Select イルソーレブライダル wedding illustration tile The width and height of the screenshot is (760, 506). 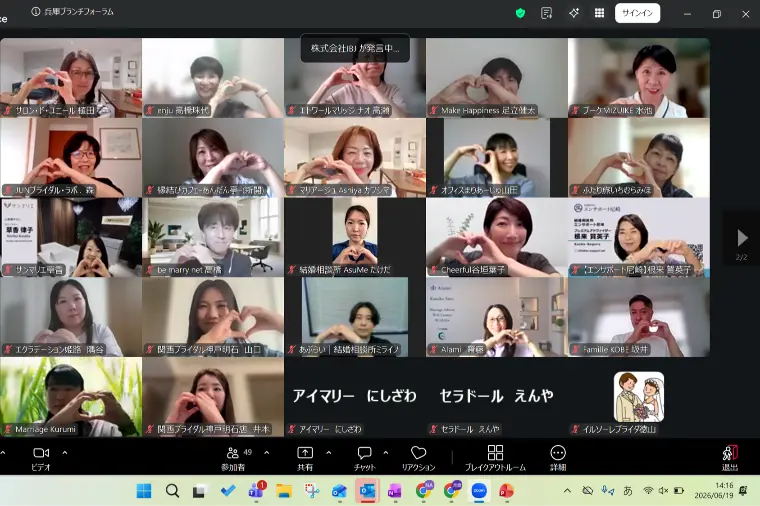639,397
